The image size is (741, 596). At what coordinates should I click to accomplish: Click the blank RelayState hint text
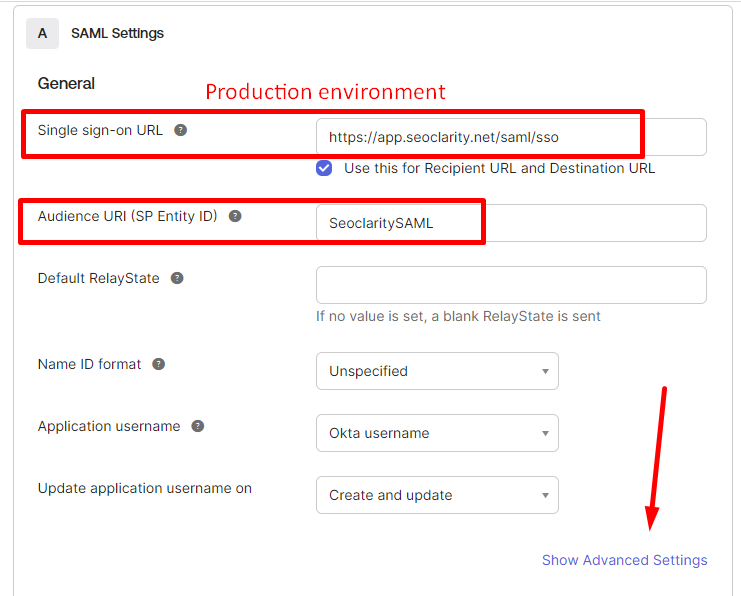[x=458, y=317]
